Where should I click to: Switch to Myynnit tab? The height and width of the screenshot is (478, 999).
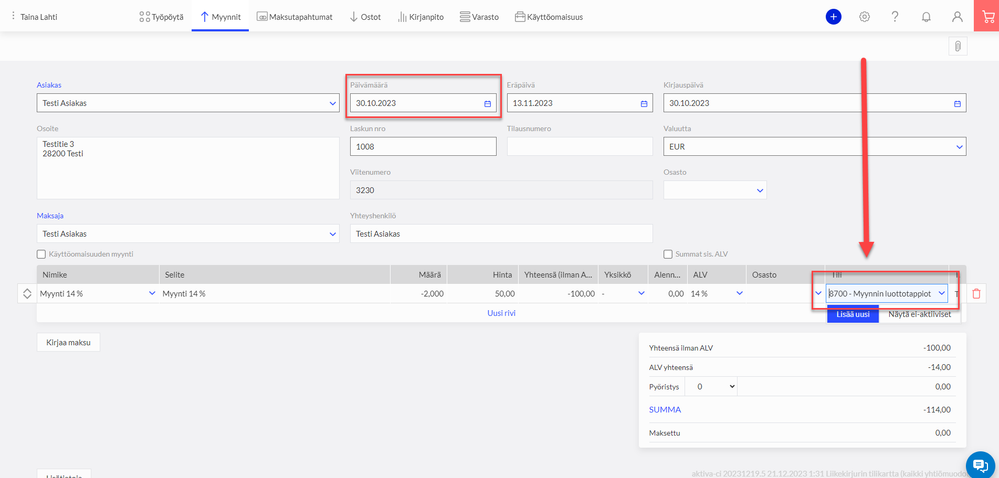[220, 17]
